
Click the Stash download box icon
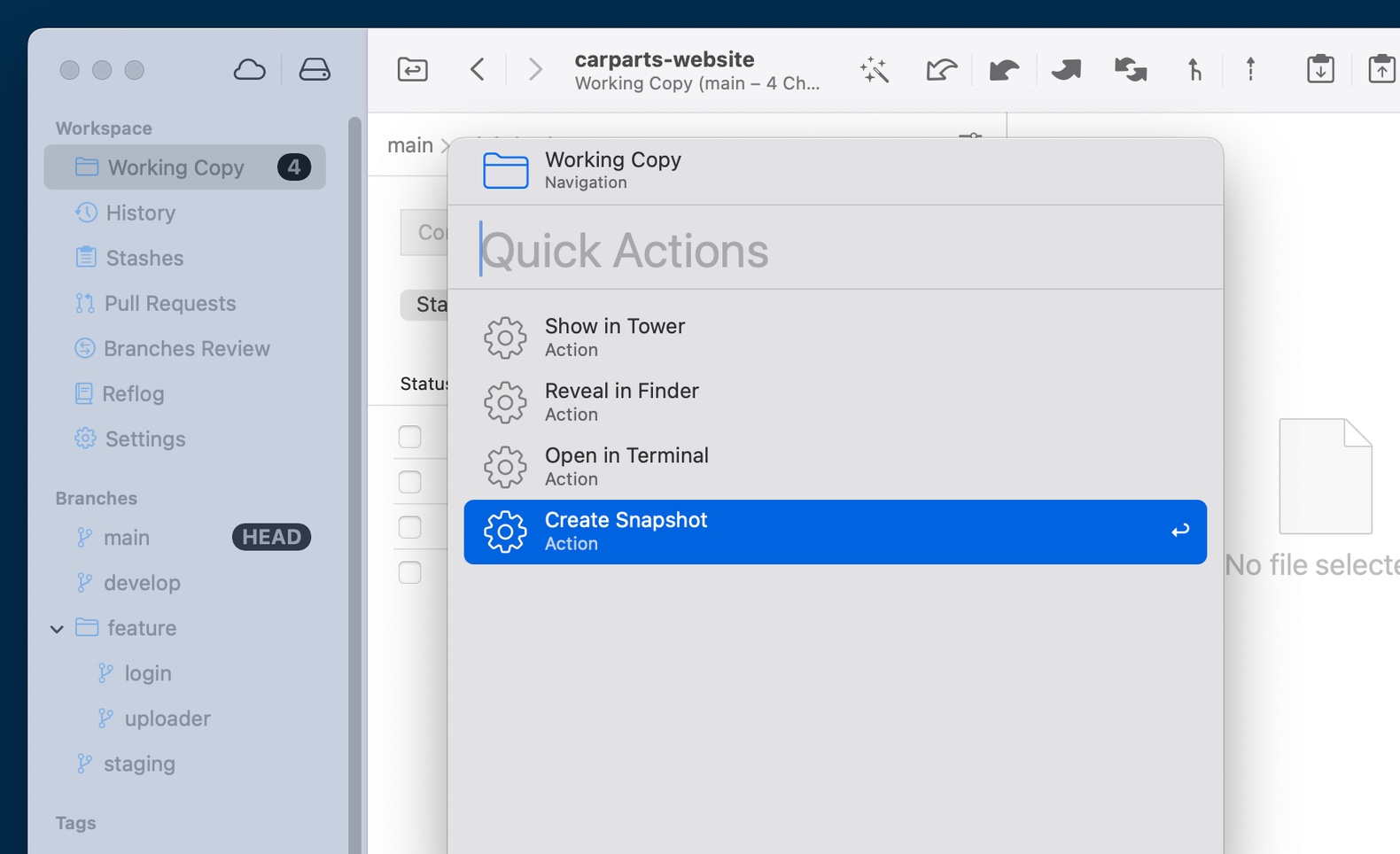point(1320,69)
